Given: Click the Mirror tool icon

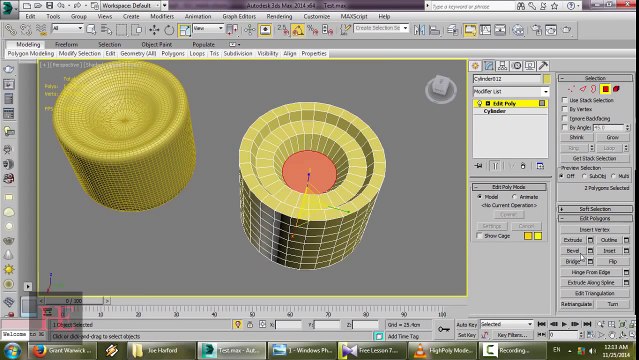Looking at the screenshot, I should tap(419, 30).
